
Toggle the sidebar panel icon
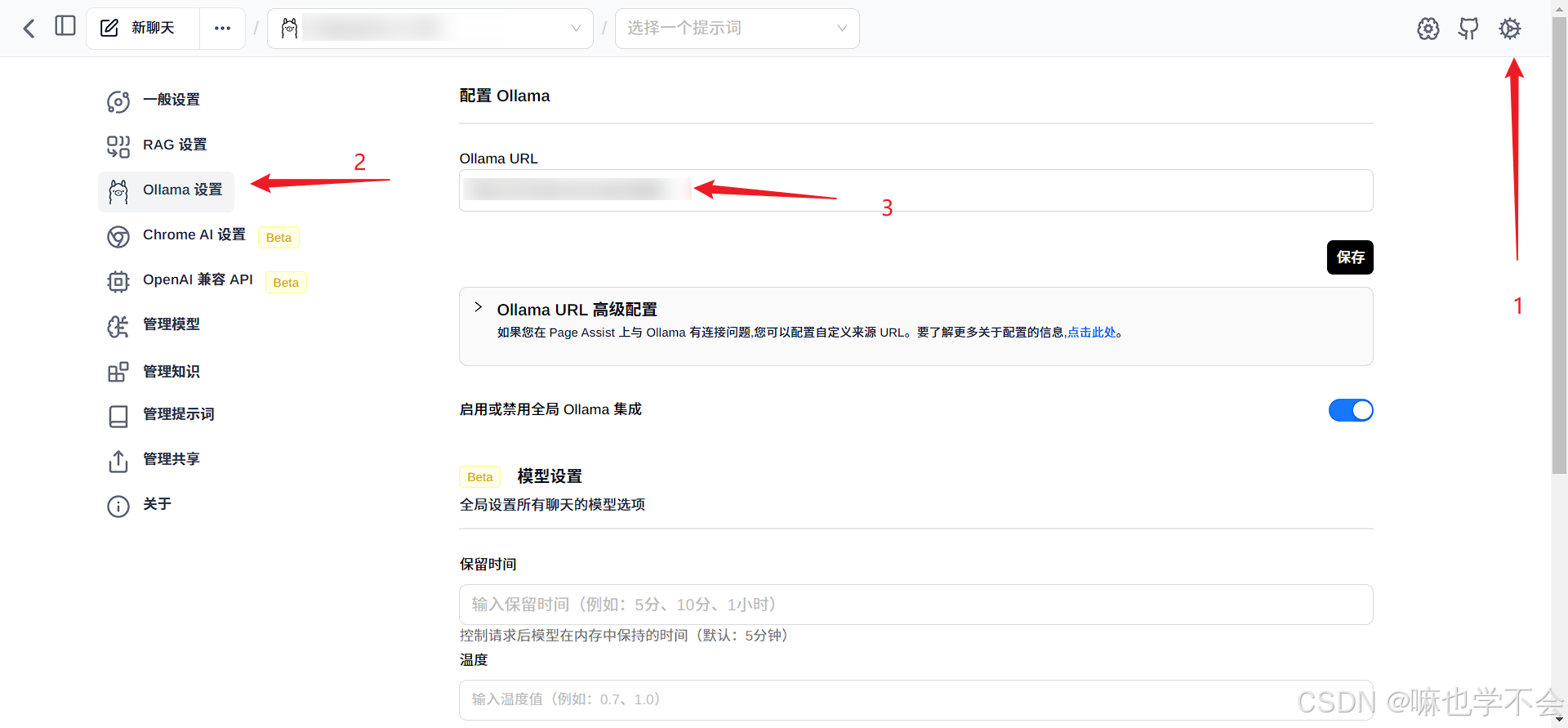pyautogui.click(x=65, y=26)
